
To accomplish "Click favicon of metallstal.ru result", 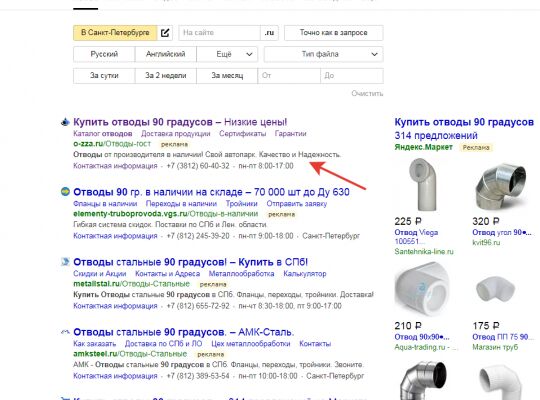I will 65,262.
